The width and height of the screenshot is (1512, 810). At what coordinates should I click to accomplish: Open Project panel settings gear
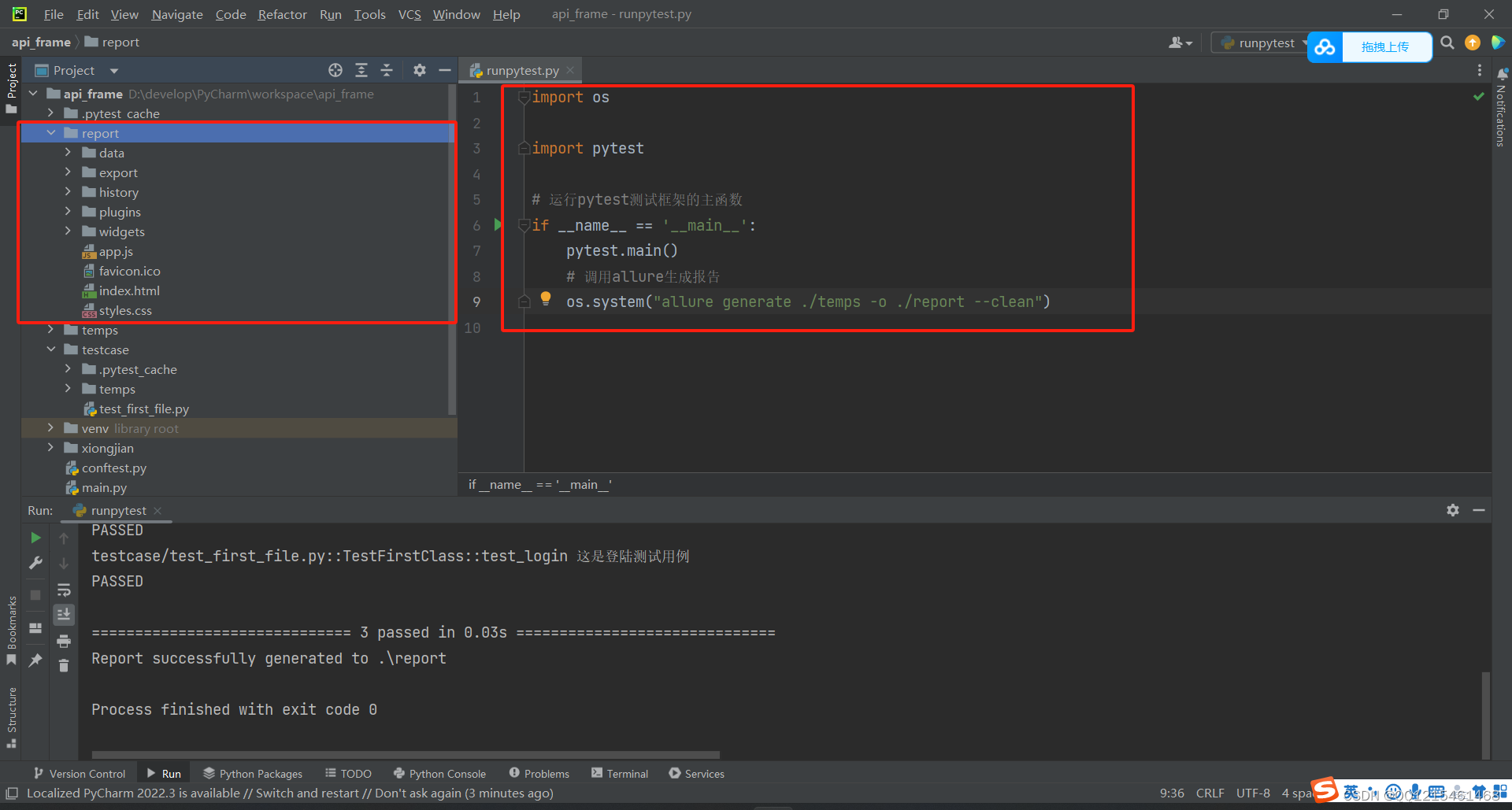click(420, 70)
